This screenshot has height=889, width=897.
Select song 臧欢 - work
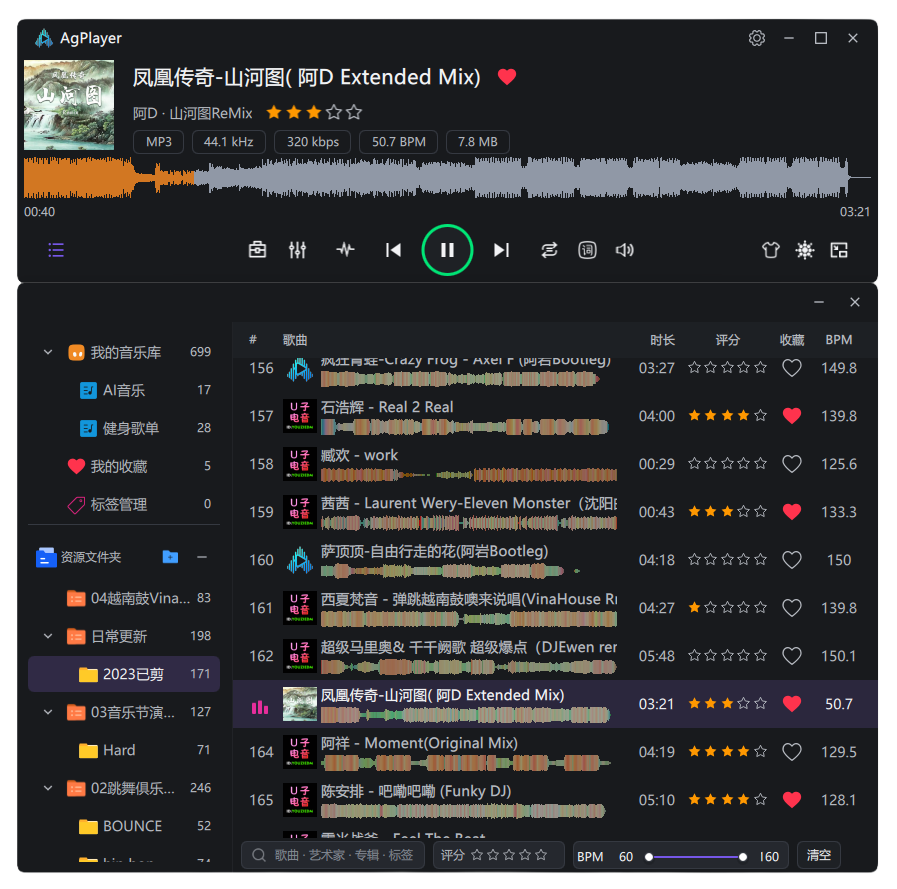tap(555, 464)
